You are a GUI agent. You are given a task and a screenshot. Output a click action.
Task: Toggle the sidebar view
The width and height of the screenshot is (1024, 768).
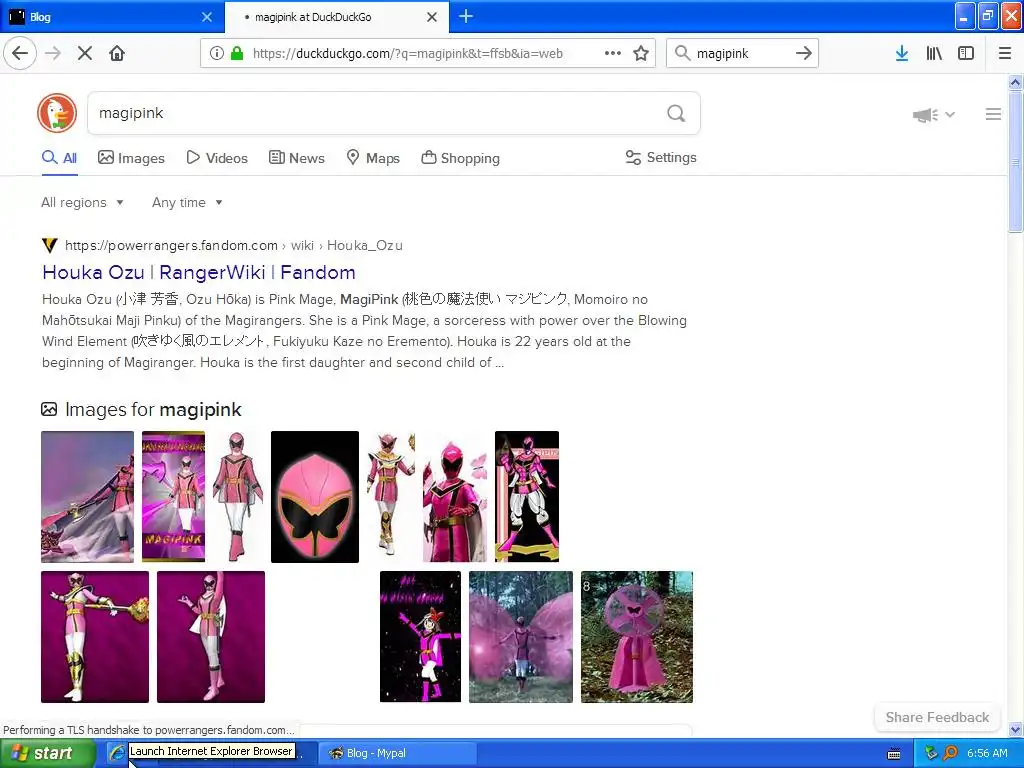coord(966,53)
